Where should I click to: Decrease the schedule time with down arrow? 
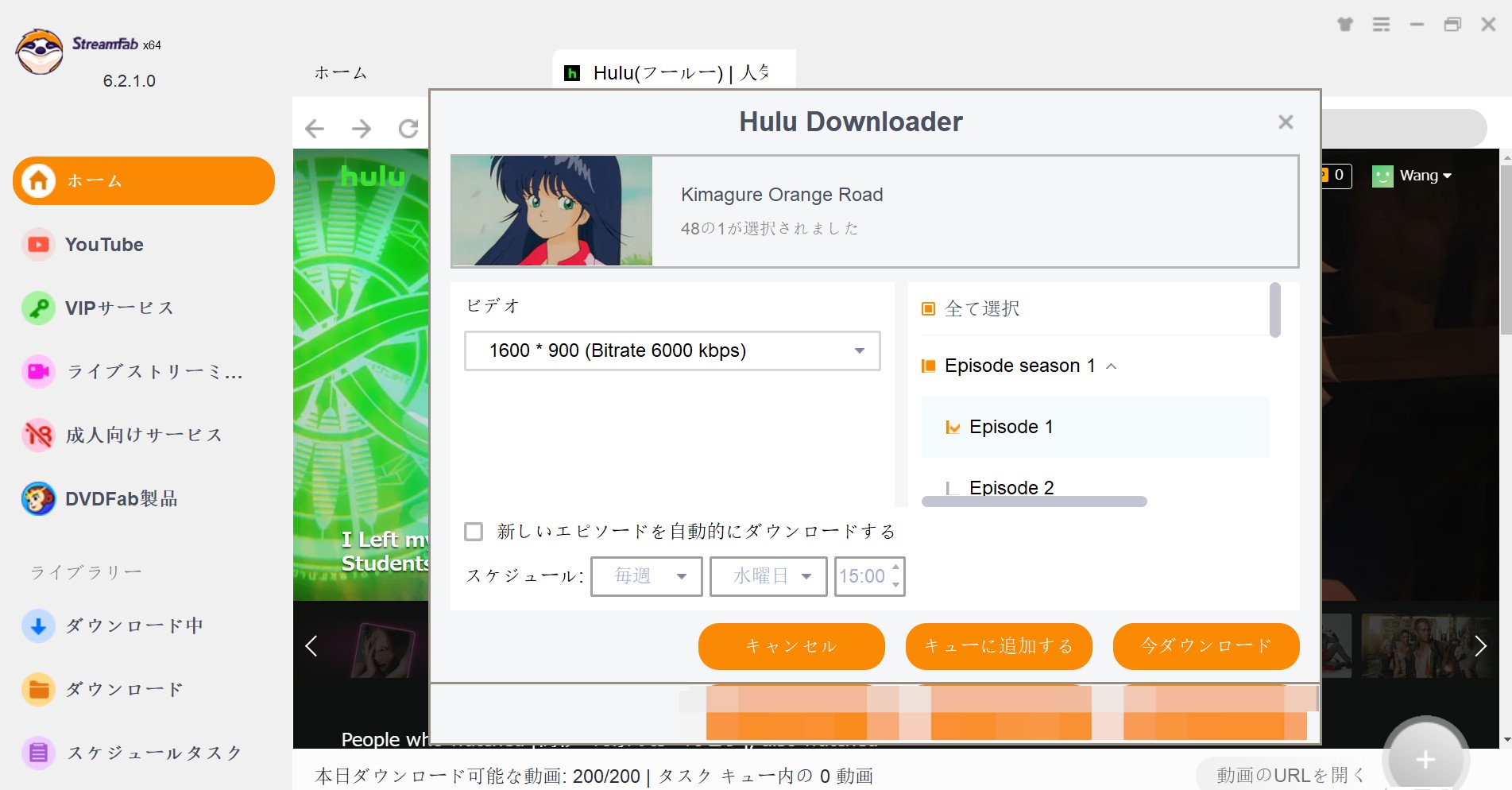tap(895, 585)
